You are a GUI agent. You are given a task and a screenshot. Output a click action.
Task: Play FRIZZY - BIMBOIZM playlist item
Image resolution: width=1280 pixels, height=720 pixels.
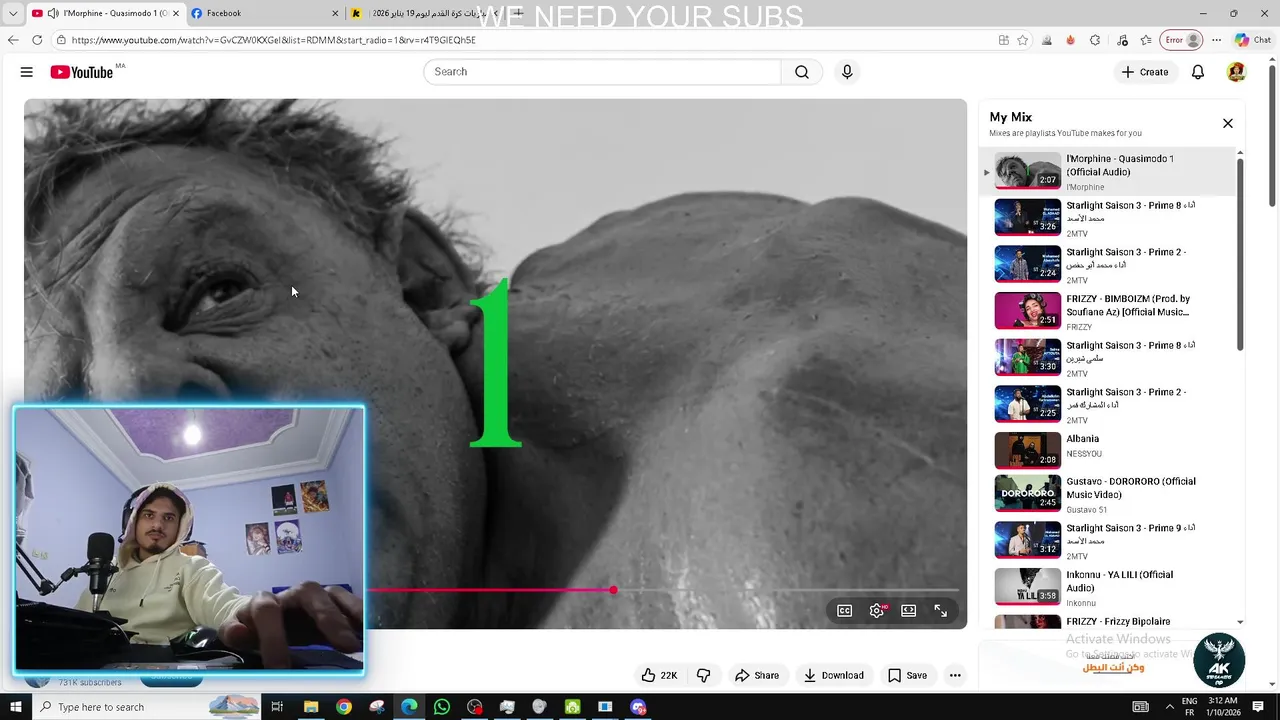click(1108, 311)
